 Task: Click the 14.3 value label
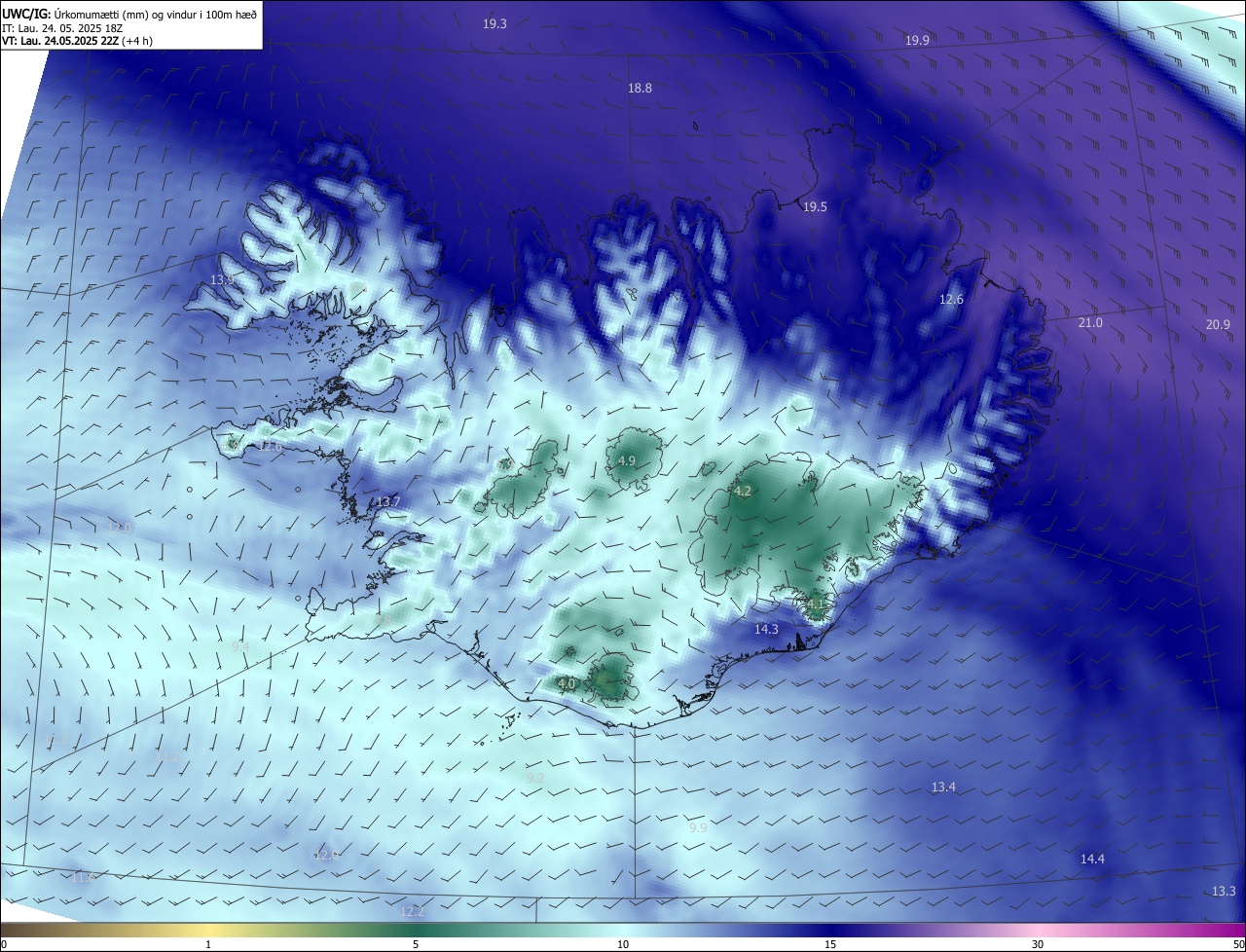pyautogui.click(x=766, y=629)
